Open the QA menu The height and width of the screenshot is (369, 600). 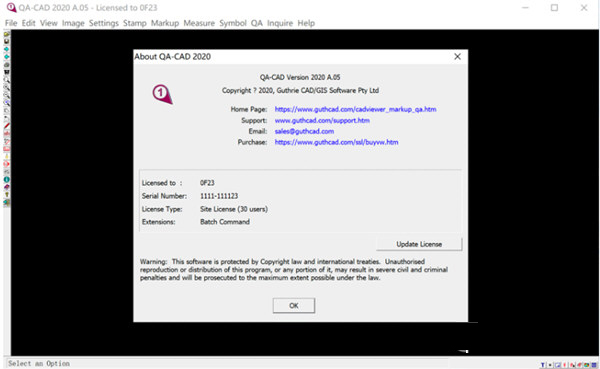click(257, 23)
